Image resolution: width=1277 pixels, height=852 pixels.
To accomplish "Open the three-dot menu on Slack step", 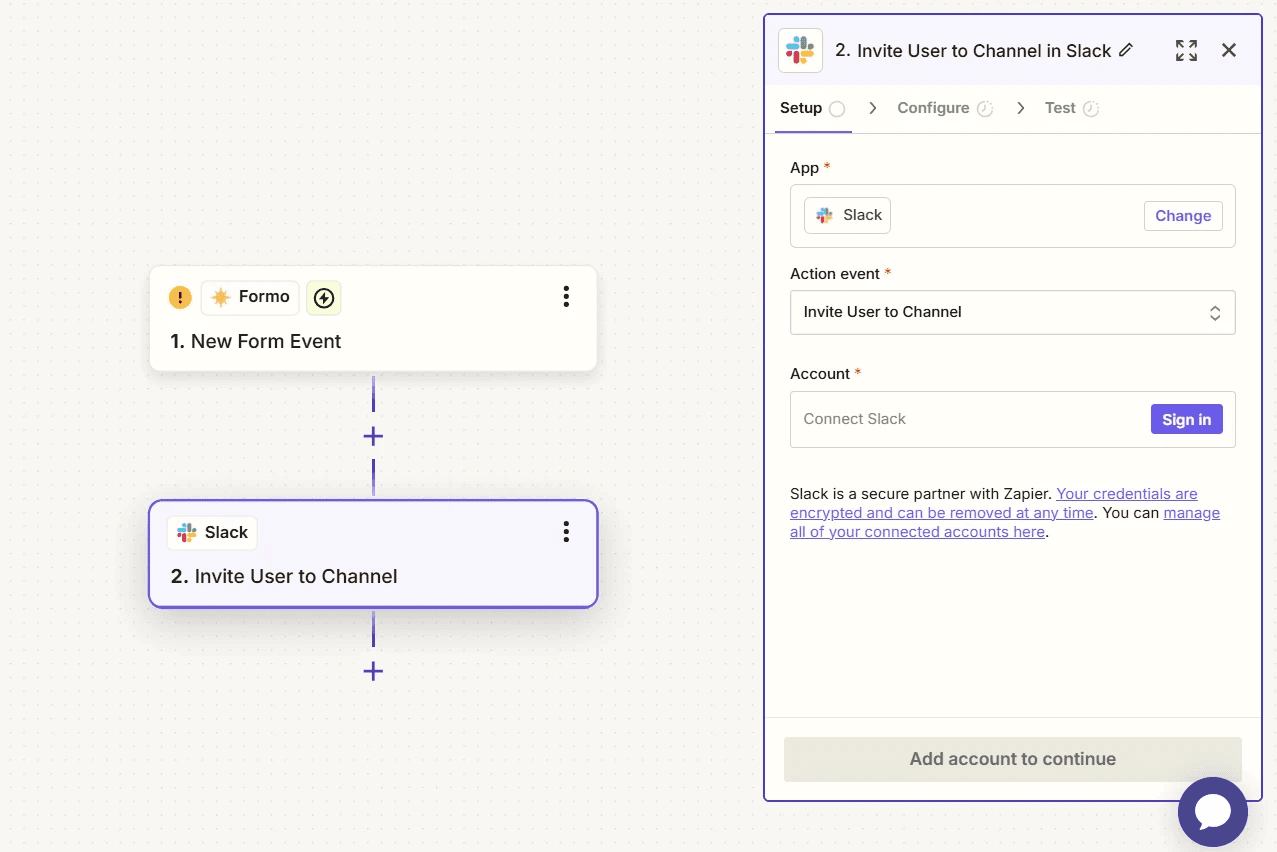I will (x=566, y=532).
